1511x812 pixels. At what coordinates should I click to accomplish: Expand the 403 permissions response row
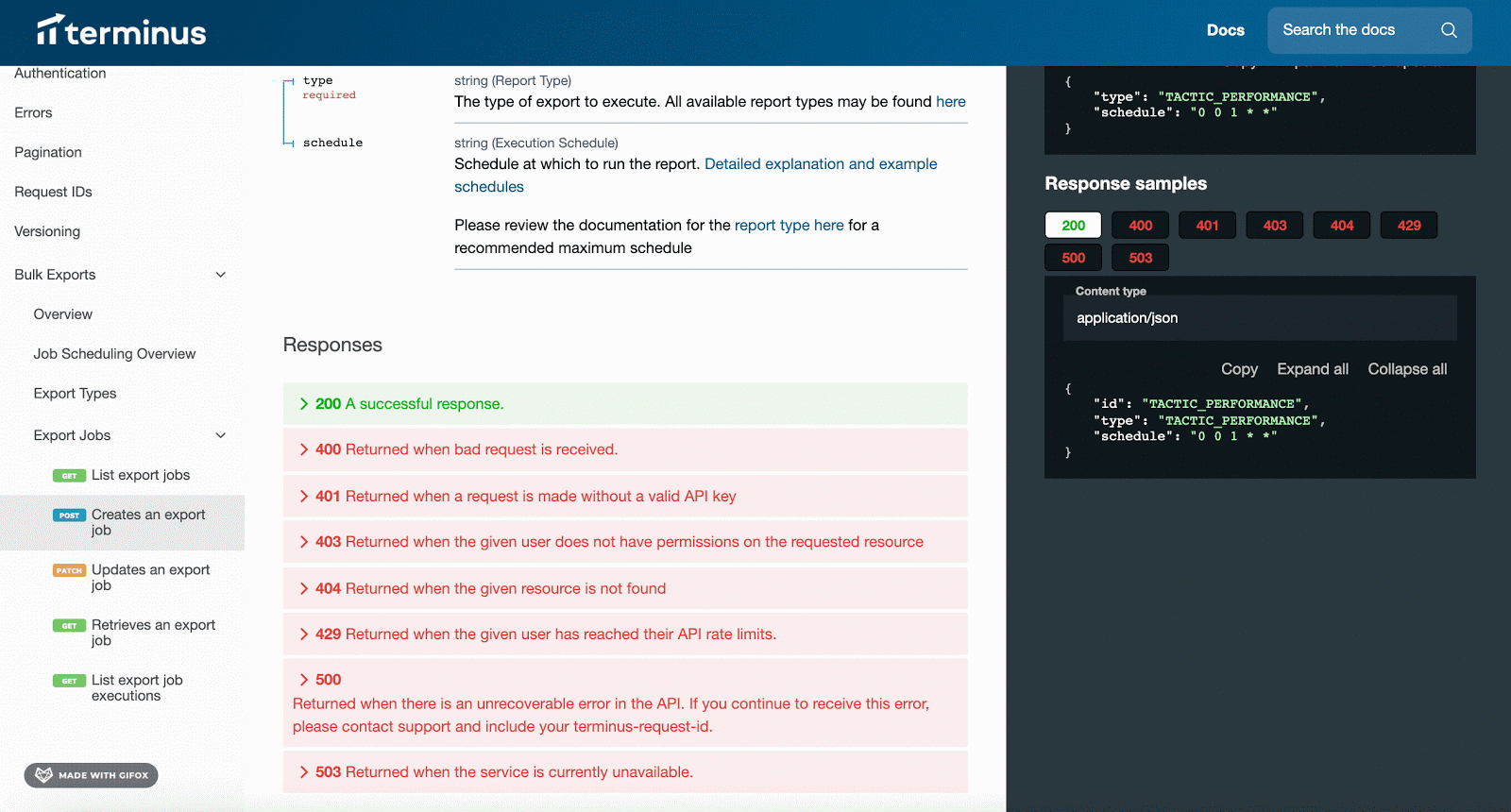[625, 542]
